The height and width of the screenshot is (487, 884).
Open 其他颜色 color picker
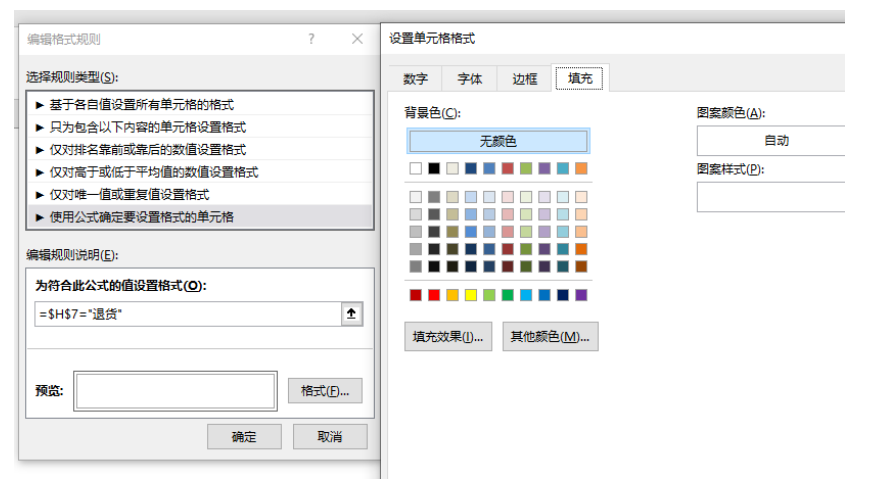pyautogui.click(x=550, y=337)
